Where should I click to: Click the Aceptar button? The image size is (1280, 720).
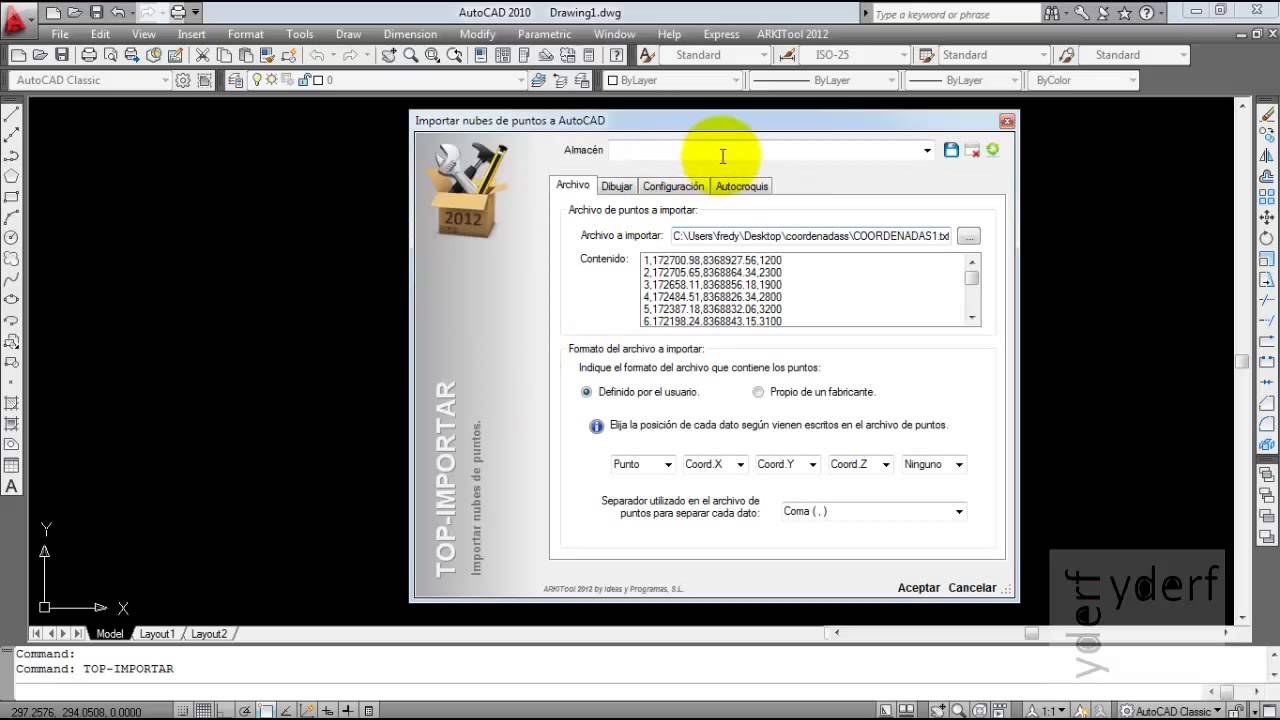[918, 588]
